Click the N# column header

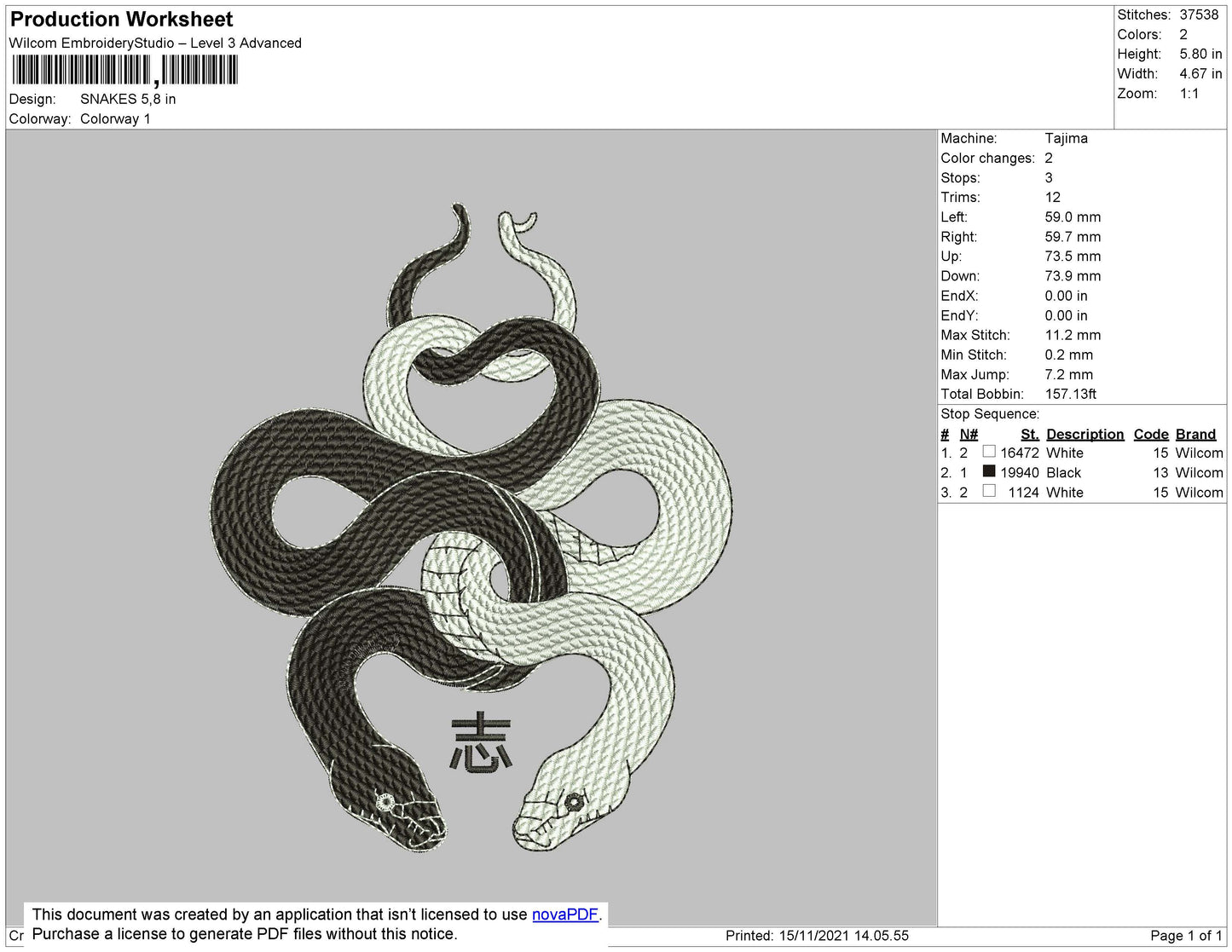click(x=969, y=434)
